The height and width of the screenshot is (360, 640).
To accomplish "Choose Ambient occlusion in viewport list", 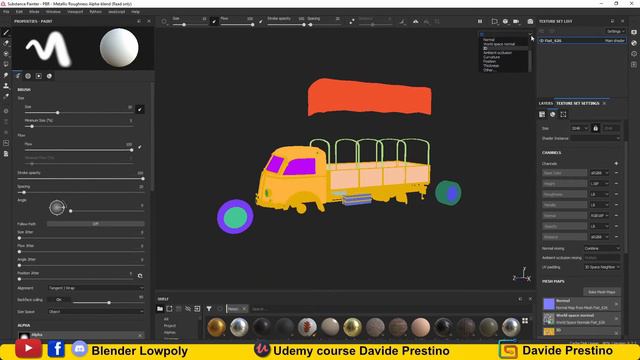I will [498, 53].
